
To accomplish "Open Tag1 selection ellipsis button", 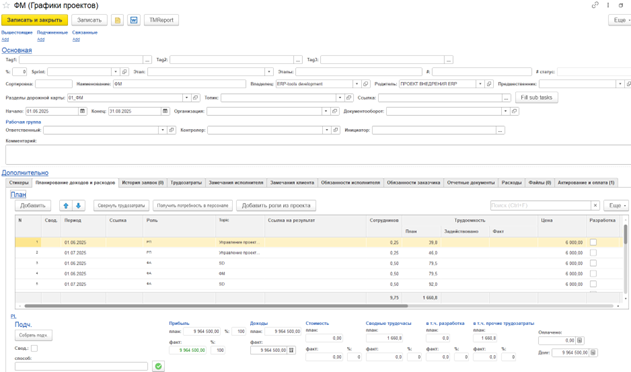I will point(147,60).
